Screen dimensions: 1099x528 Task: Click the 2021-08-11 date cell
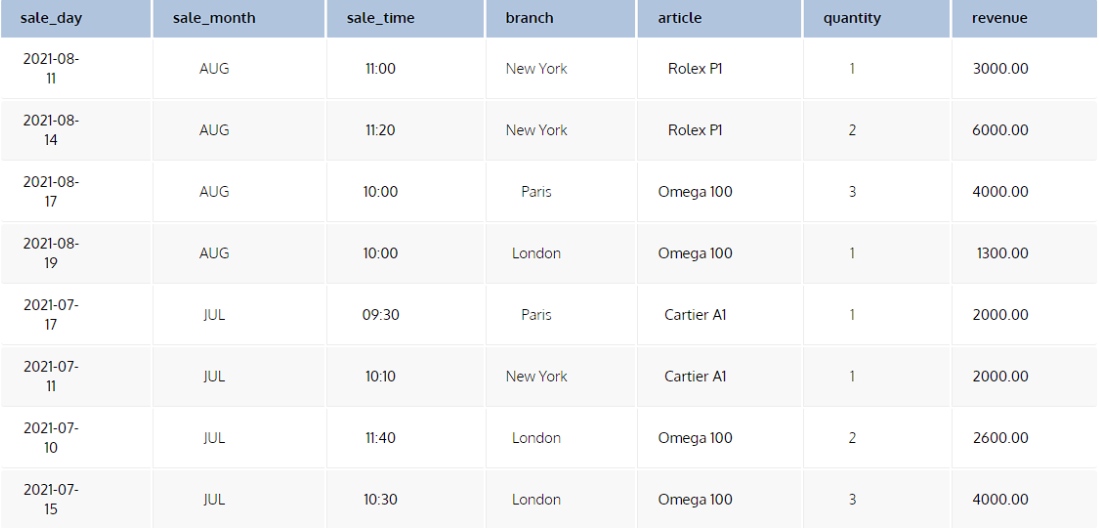(51, 68)
